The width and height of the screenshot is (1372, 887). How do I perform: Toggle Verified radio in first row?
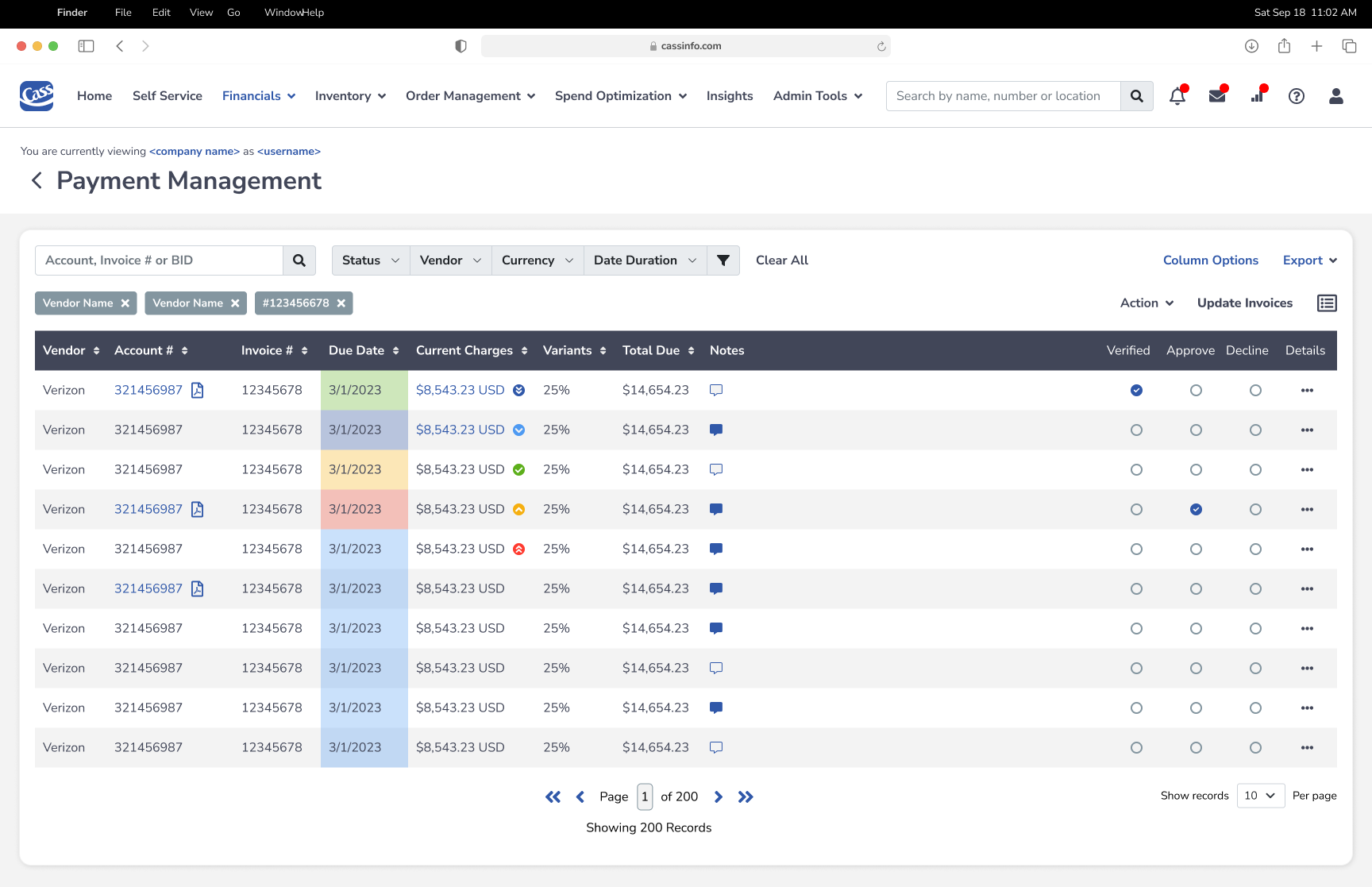[1136, 390]
